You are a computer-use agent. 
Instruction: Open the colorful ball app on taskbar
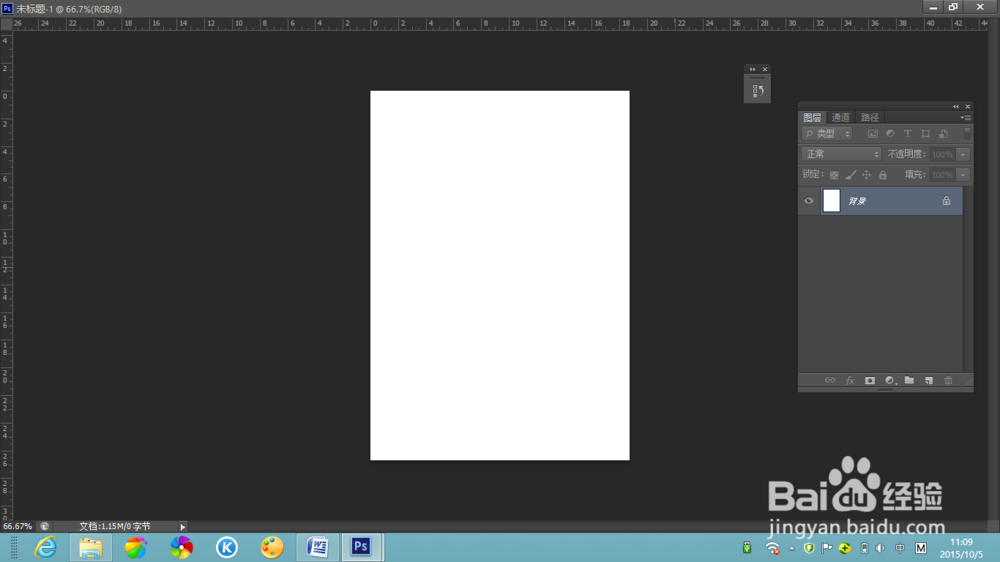[x=136, y=548]
